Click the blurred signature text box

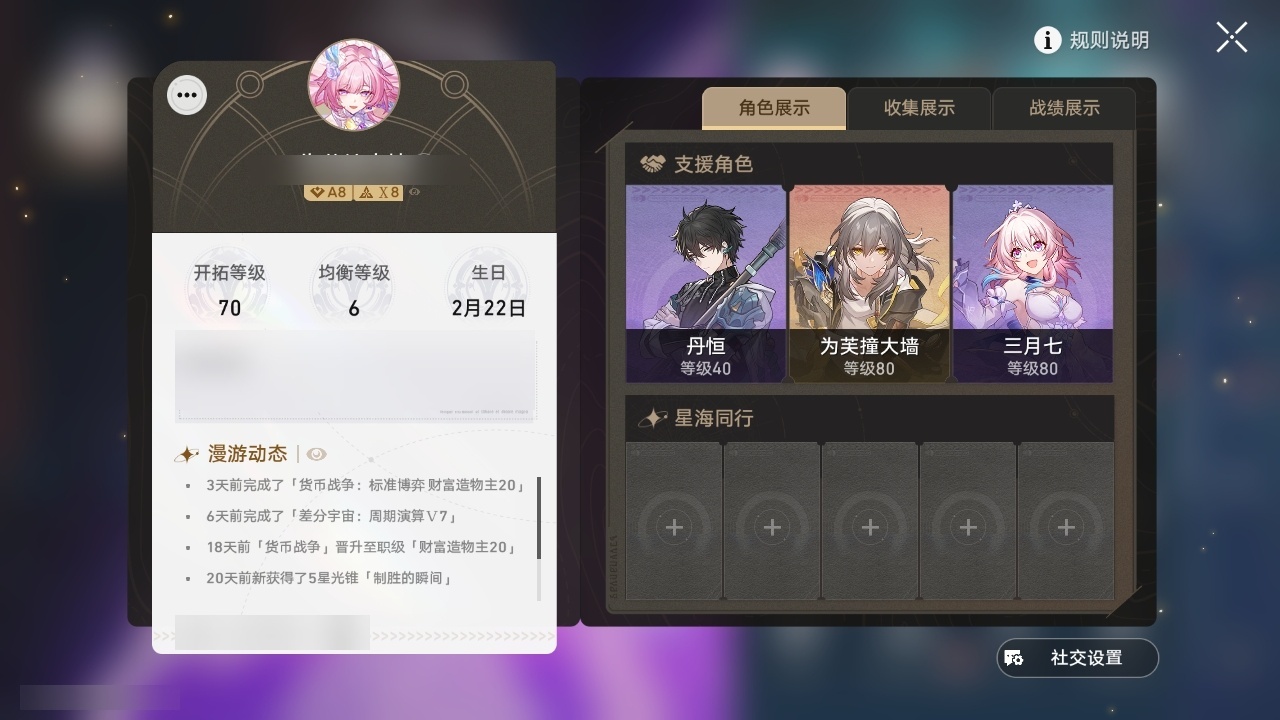pos(356,376)
